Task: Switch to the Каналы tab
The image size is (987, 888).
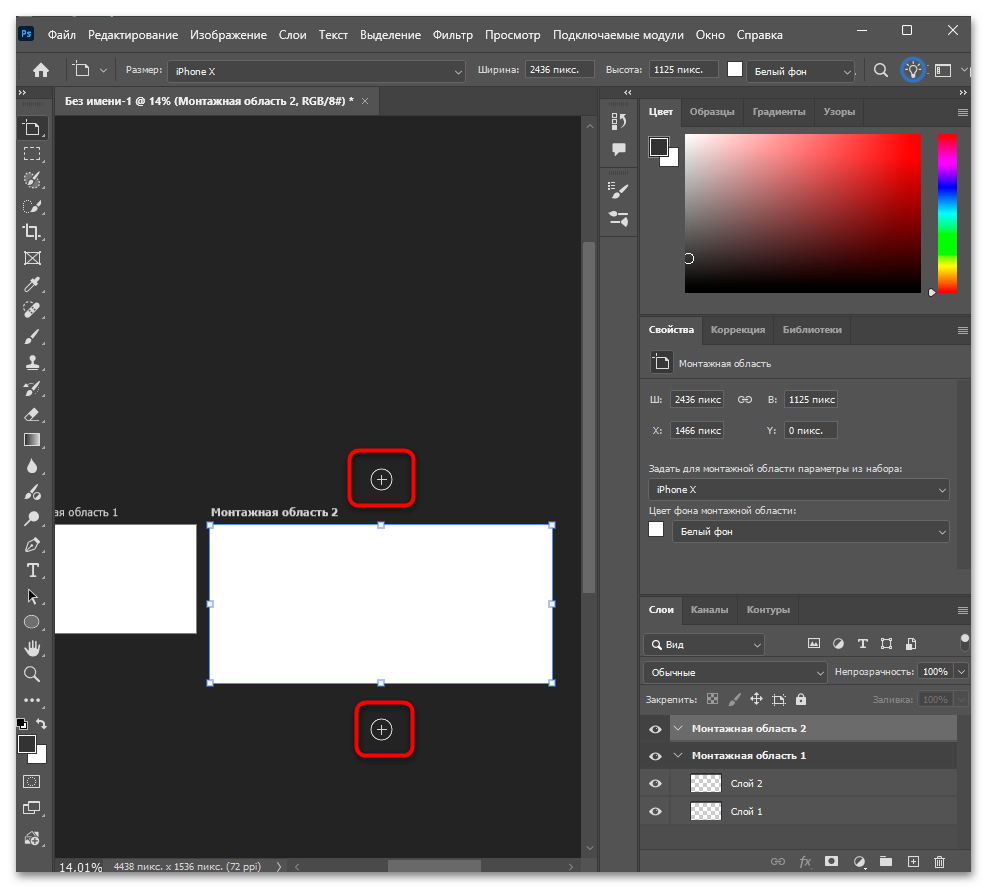Action: pyautogui.click(x=709, y=609)
